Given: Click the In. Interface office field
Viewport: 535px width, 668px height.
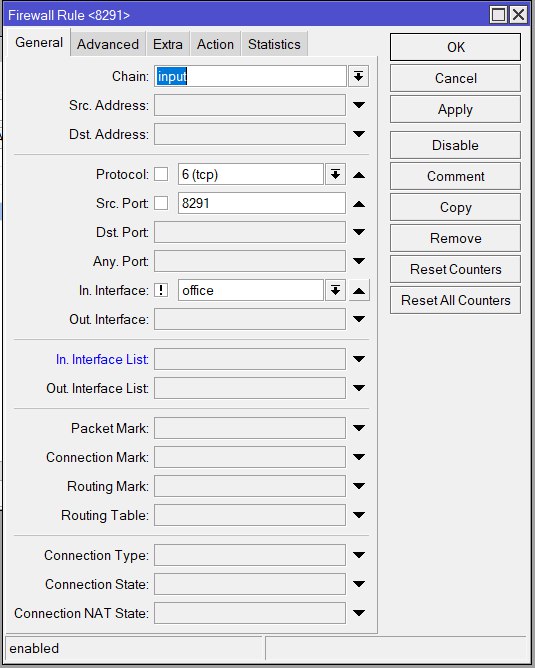Looking at the screenshot, I should [x=251, y=290].
